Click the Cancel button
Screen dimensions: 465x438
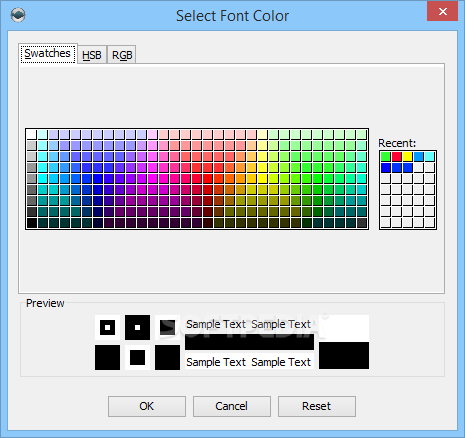[232, 406]
